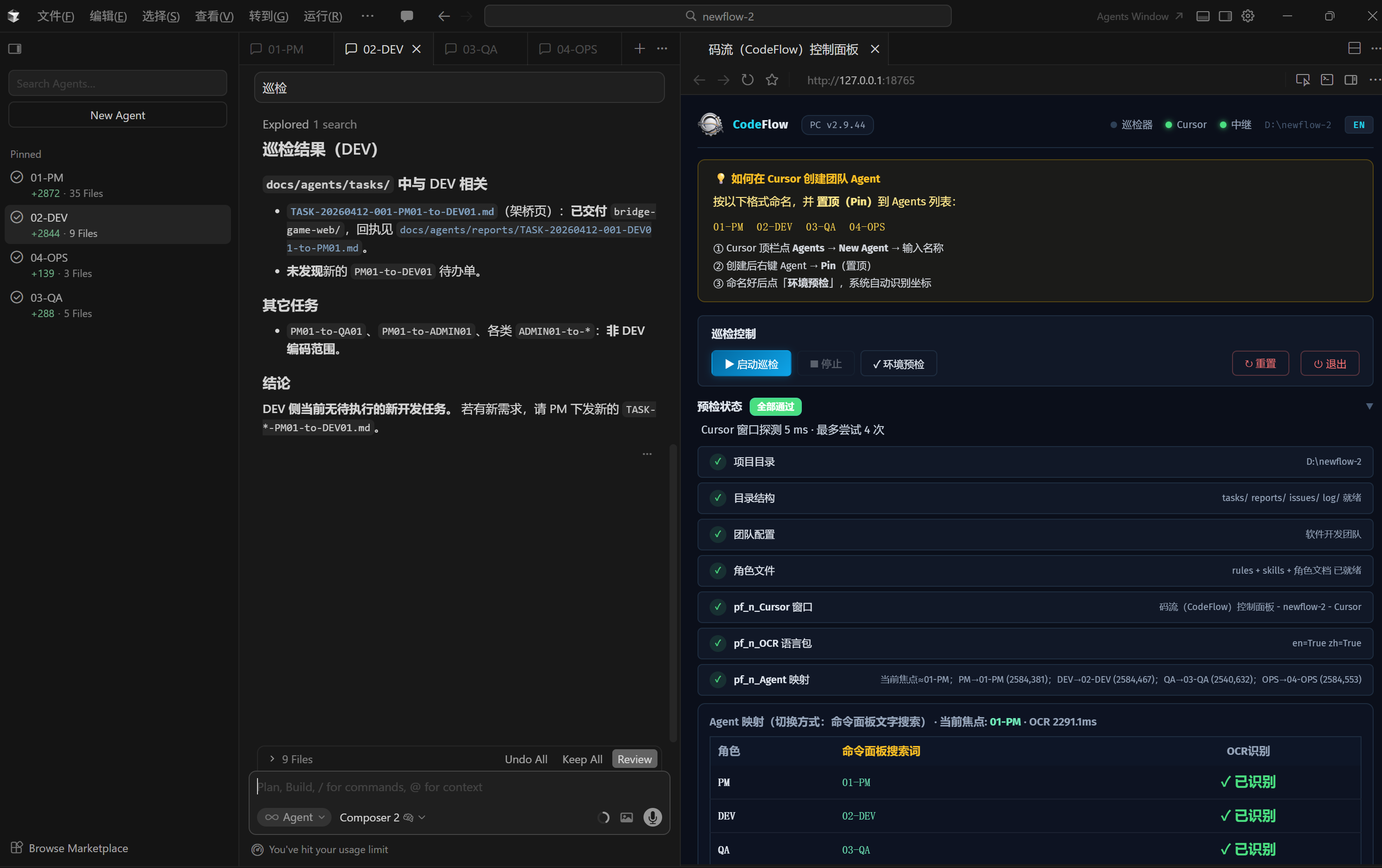Open the chat bubble icon in title bar
1382x868 pixels.
coord(406,16)
